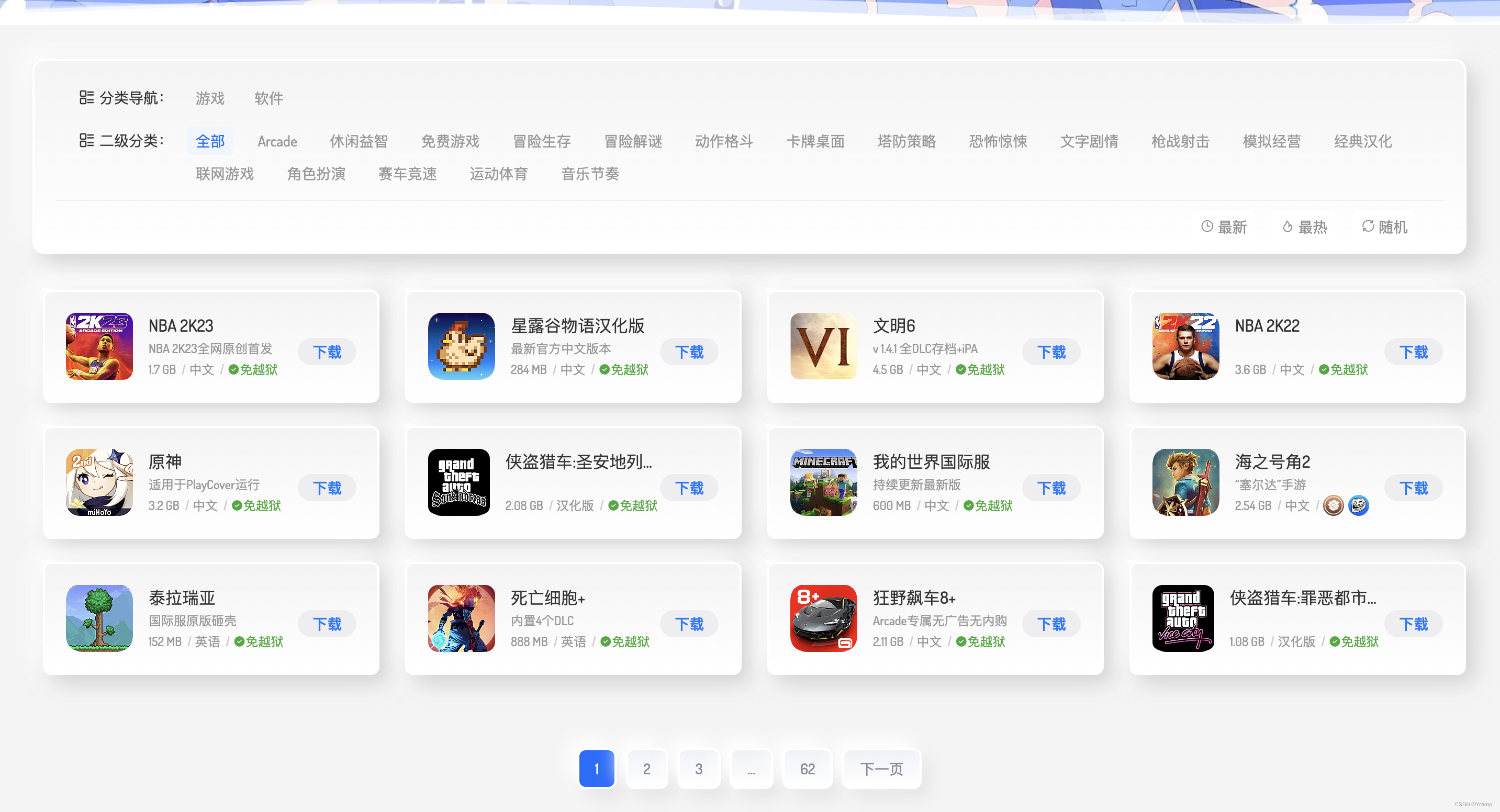The height and width of the screenshot is (812, 1500).
Task: Download 狂野飙车8+ via 下载 button
Action: (x=1051, y=624)
